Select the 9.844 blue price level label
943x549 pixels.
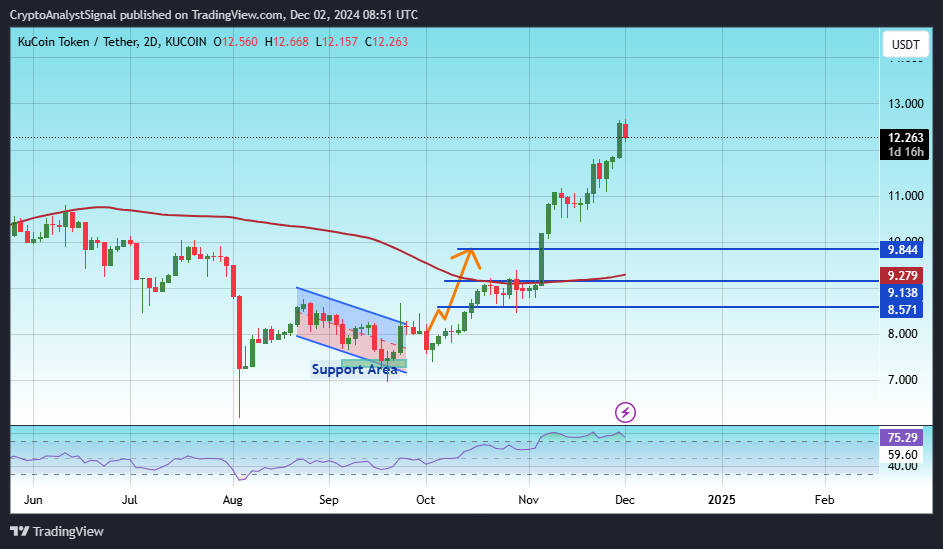(x=902, y=250)
